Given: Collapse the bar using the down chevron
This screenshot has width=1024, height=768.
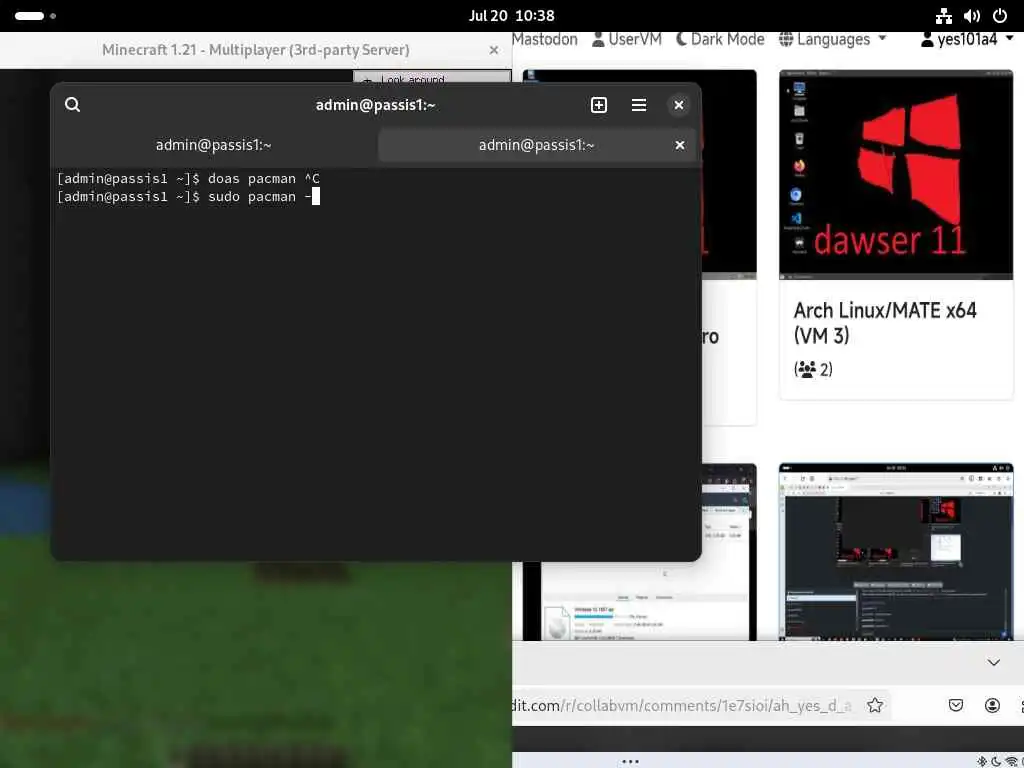Looking at the screenshot, I should [x=993, y=662].
